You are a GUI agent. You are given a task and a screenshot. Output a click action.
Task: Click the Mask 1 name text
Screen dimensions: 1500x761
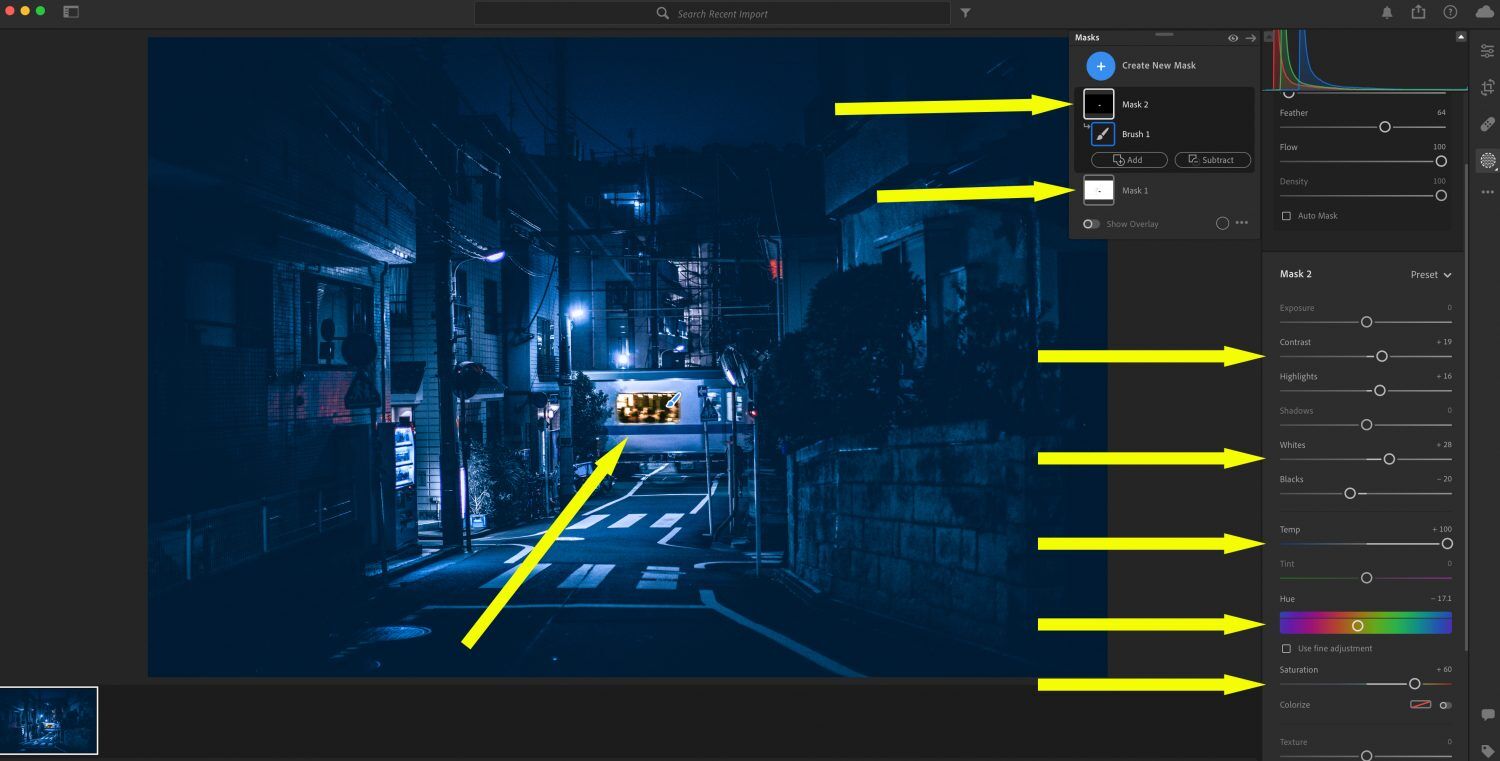click(x=1135, y=190)
